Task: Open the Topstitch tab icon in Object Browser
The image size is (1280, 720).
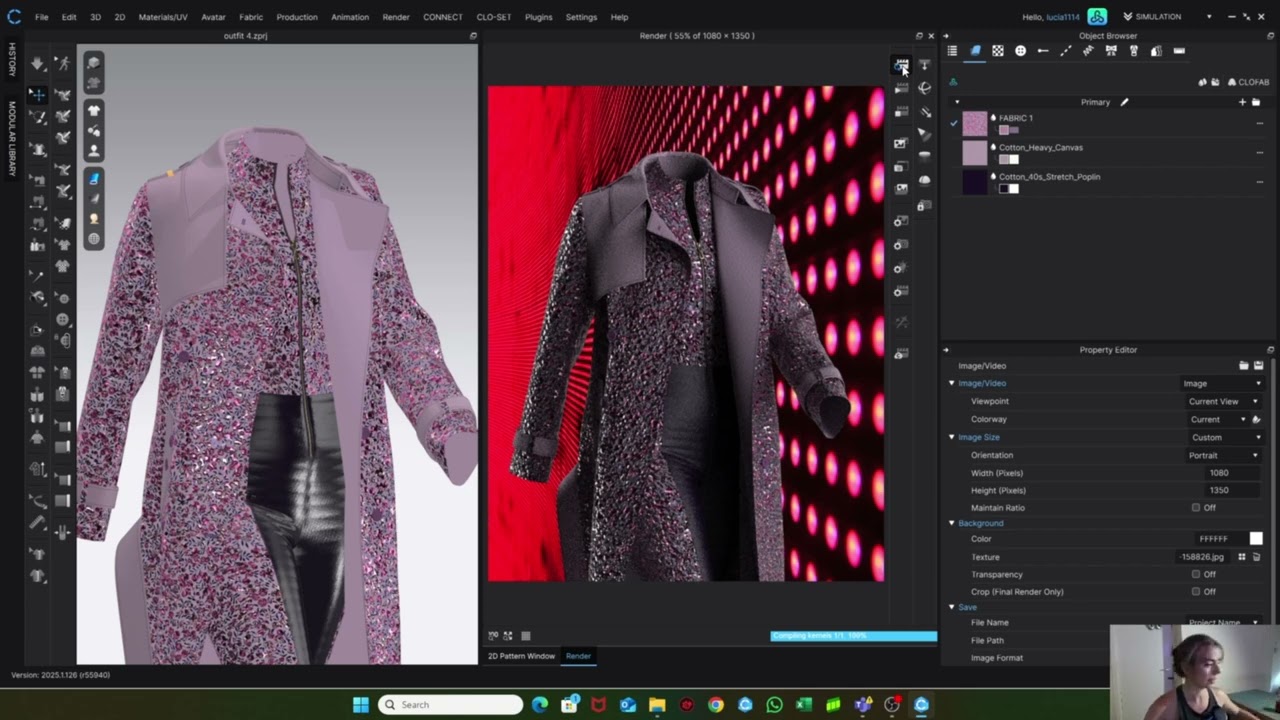Action: click(x=1066, y=51)
